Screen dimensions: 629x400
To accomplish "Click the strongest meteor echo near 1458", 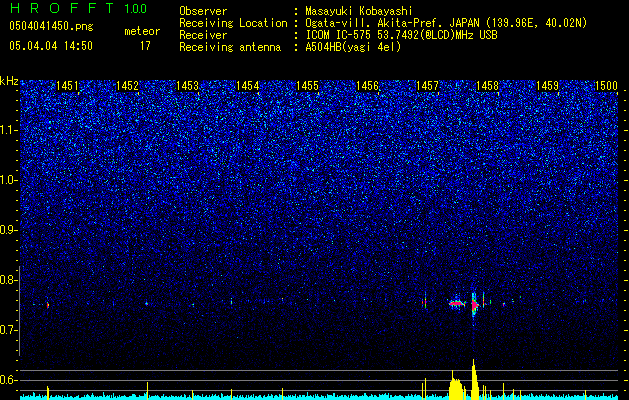I will coord(474,305).
